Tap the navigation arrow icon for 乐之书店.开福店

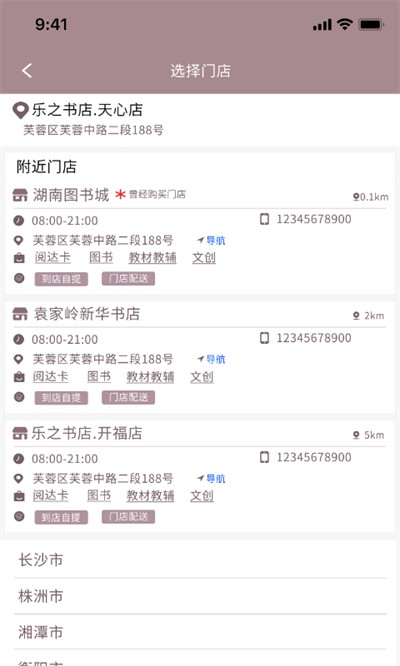(x=201, y=478)
